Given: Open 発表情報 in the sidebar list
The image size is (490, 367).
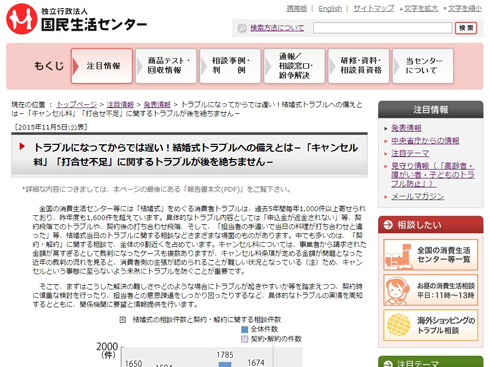Looking at the screenshot, I should [x=406, y=128].
